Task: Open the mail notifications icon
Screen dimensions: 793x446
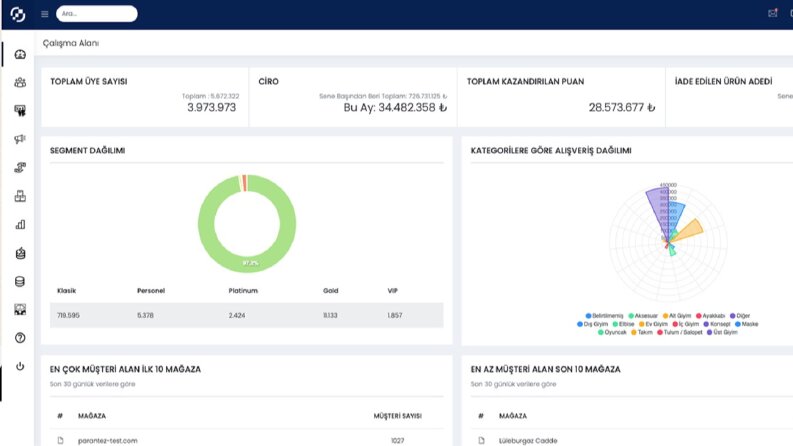Action: point(772,13)
